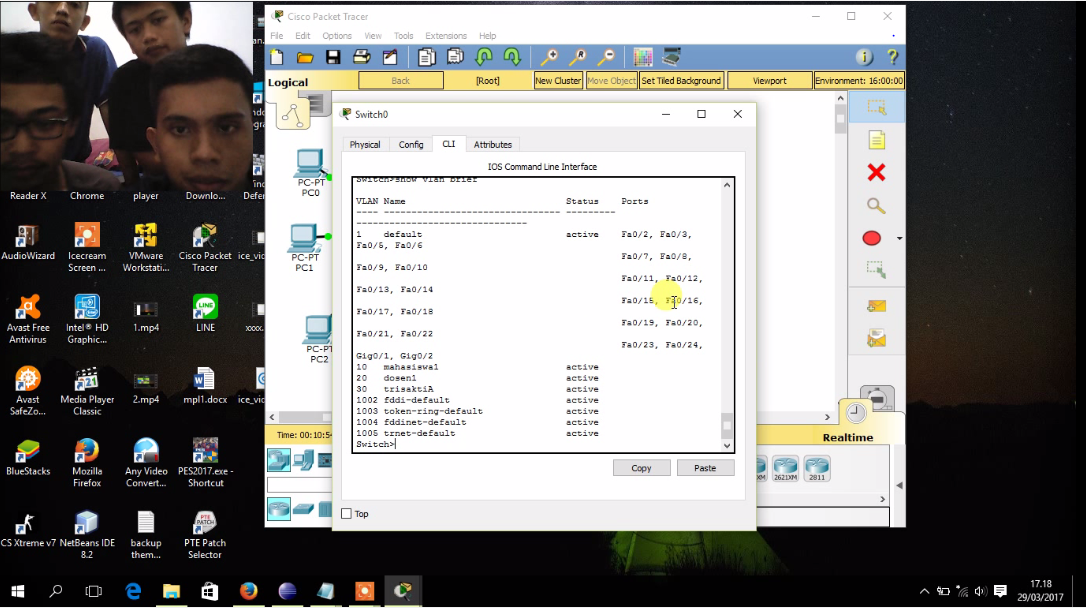Switch to the CLI tab of Switch0
Viewport: 1086px width, 608px height.
[449, 144]
